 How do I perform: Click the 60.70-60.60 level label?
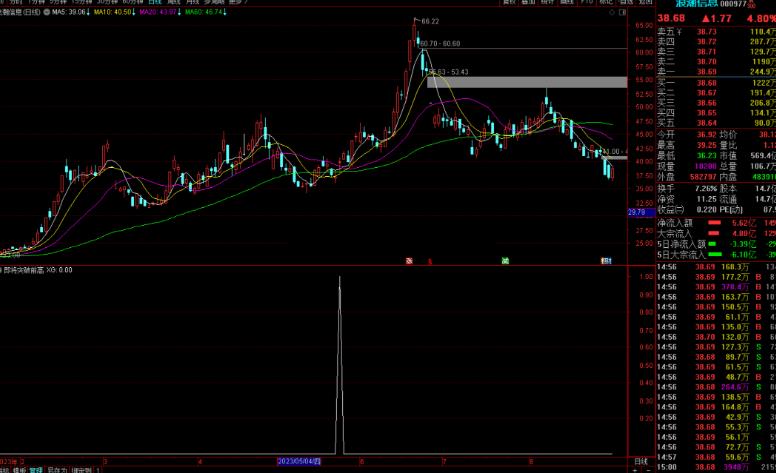(x=440, y=44)
